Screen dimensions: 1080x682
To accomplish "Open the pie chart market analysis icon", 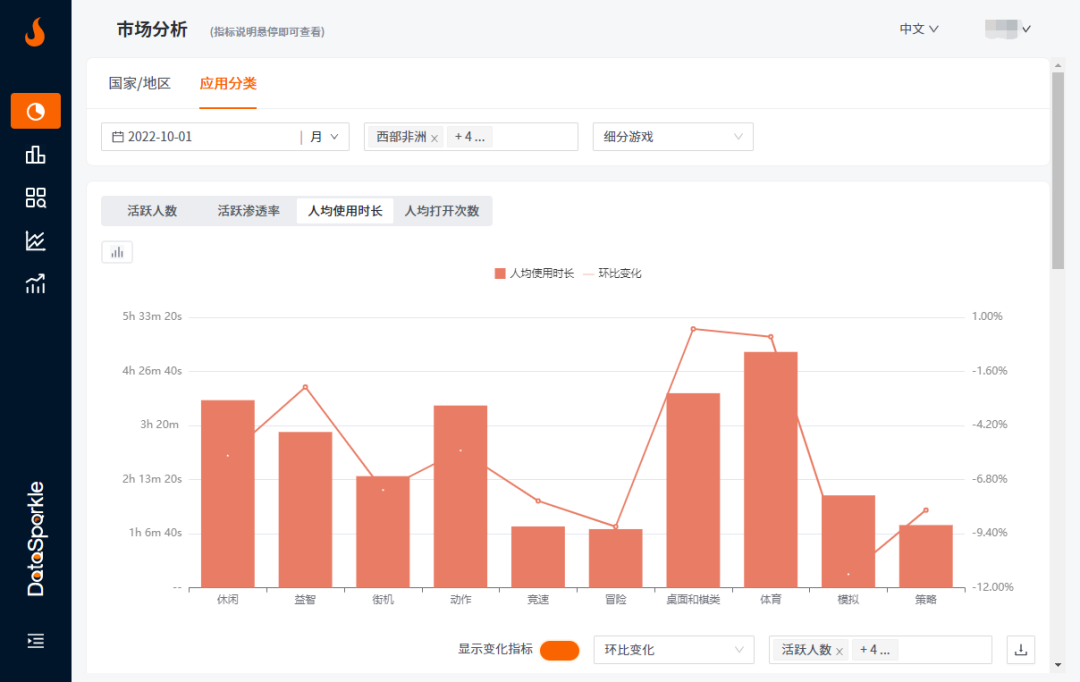I will (36, 111).
